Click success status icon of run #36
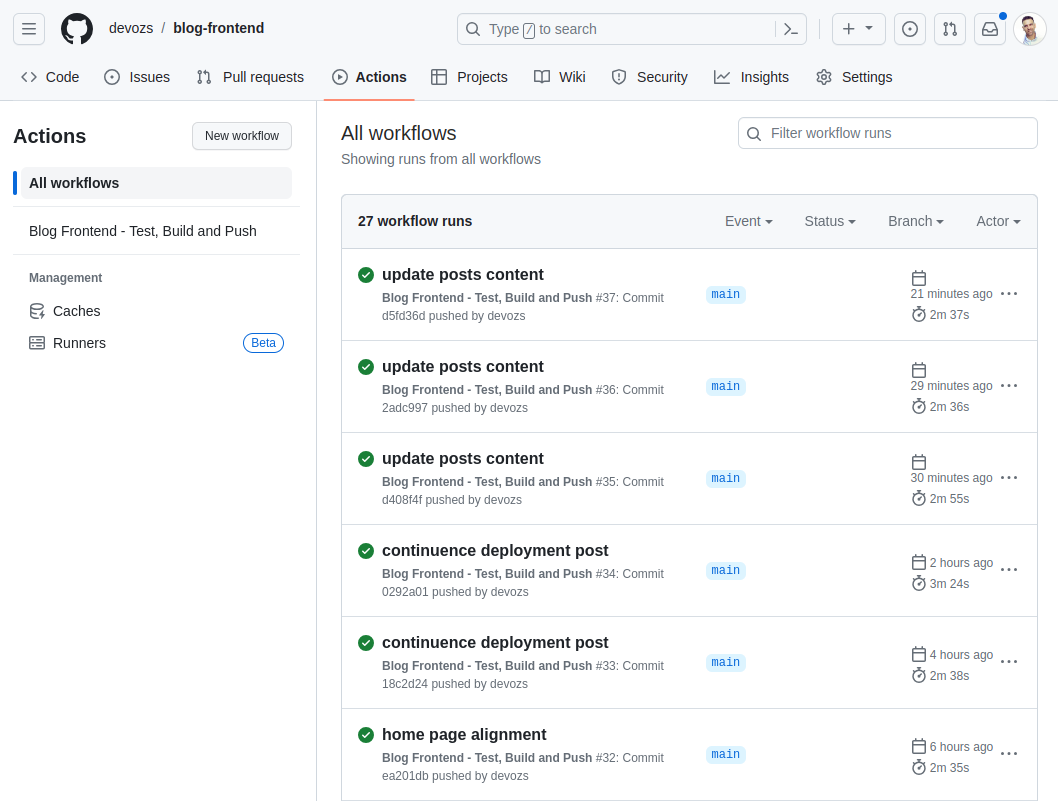The image size is (1058, 801). click(366, 366)
